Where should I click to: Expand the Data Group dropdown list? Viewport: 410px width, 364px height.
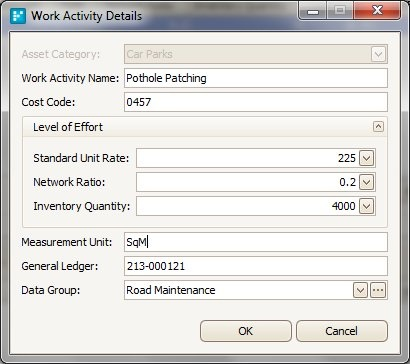click(360, 290)
